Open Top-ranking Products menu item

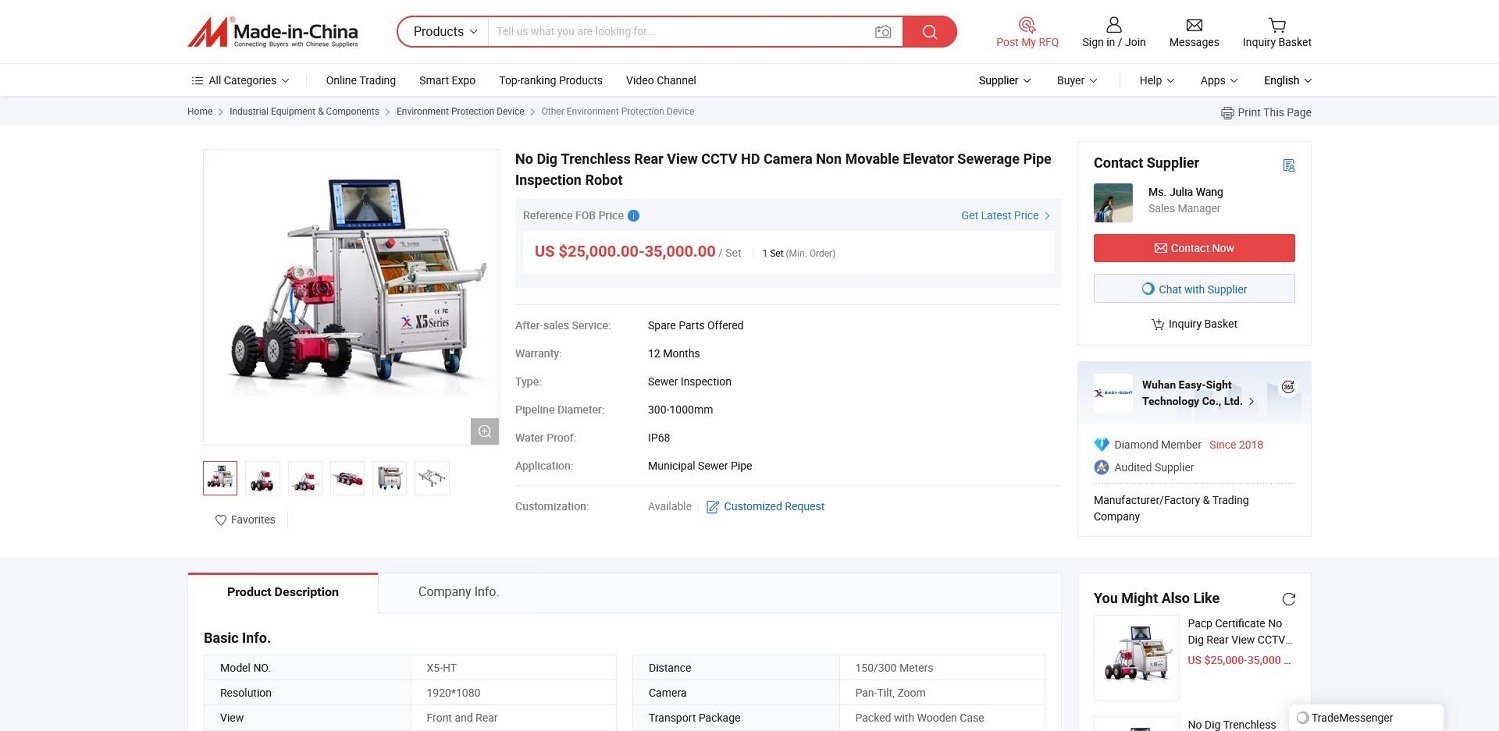pyautogui.click(x=550, y=81)
